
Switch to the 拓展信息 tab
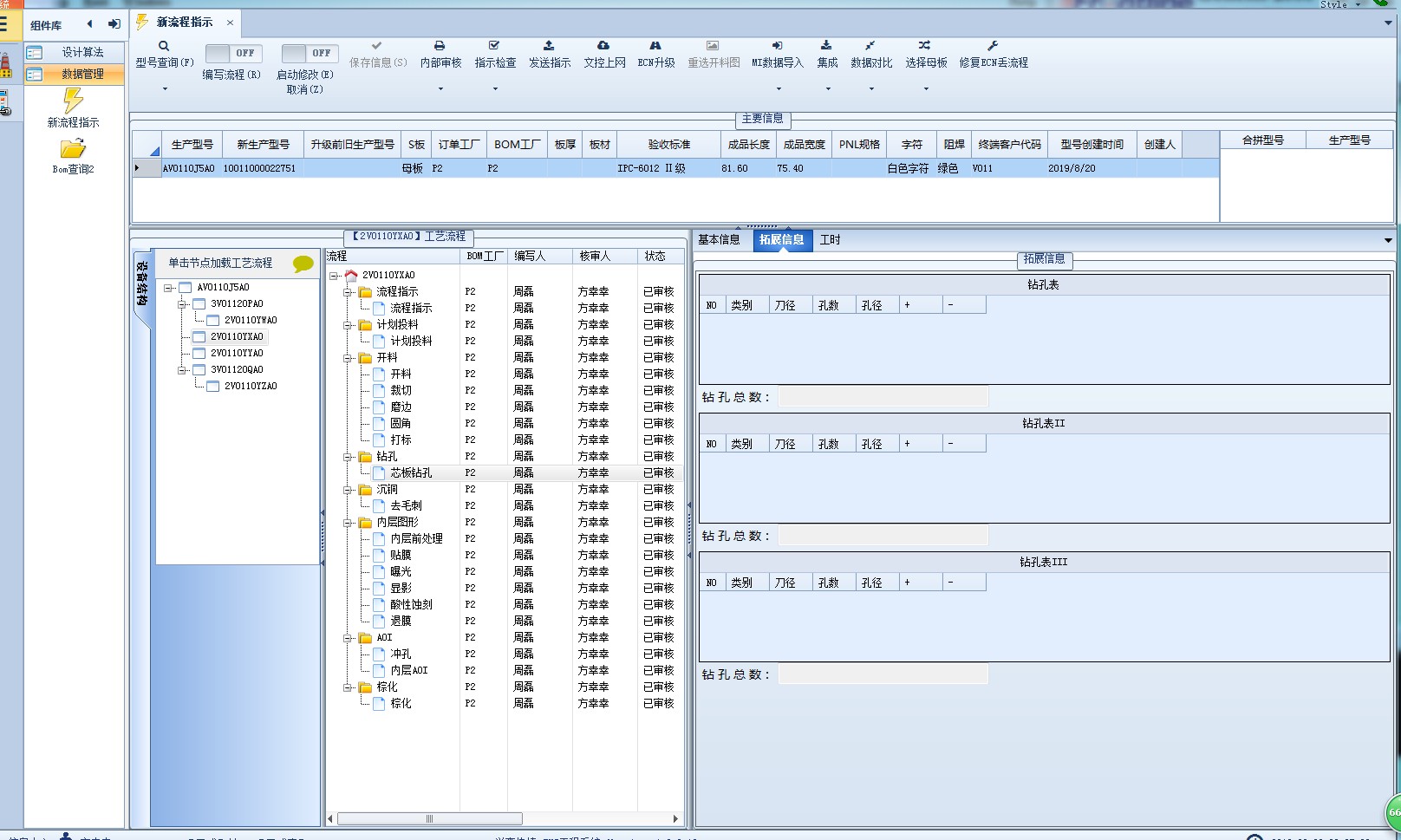tap(781, 240)
